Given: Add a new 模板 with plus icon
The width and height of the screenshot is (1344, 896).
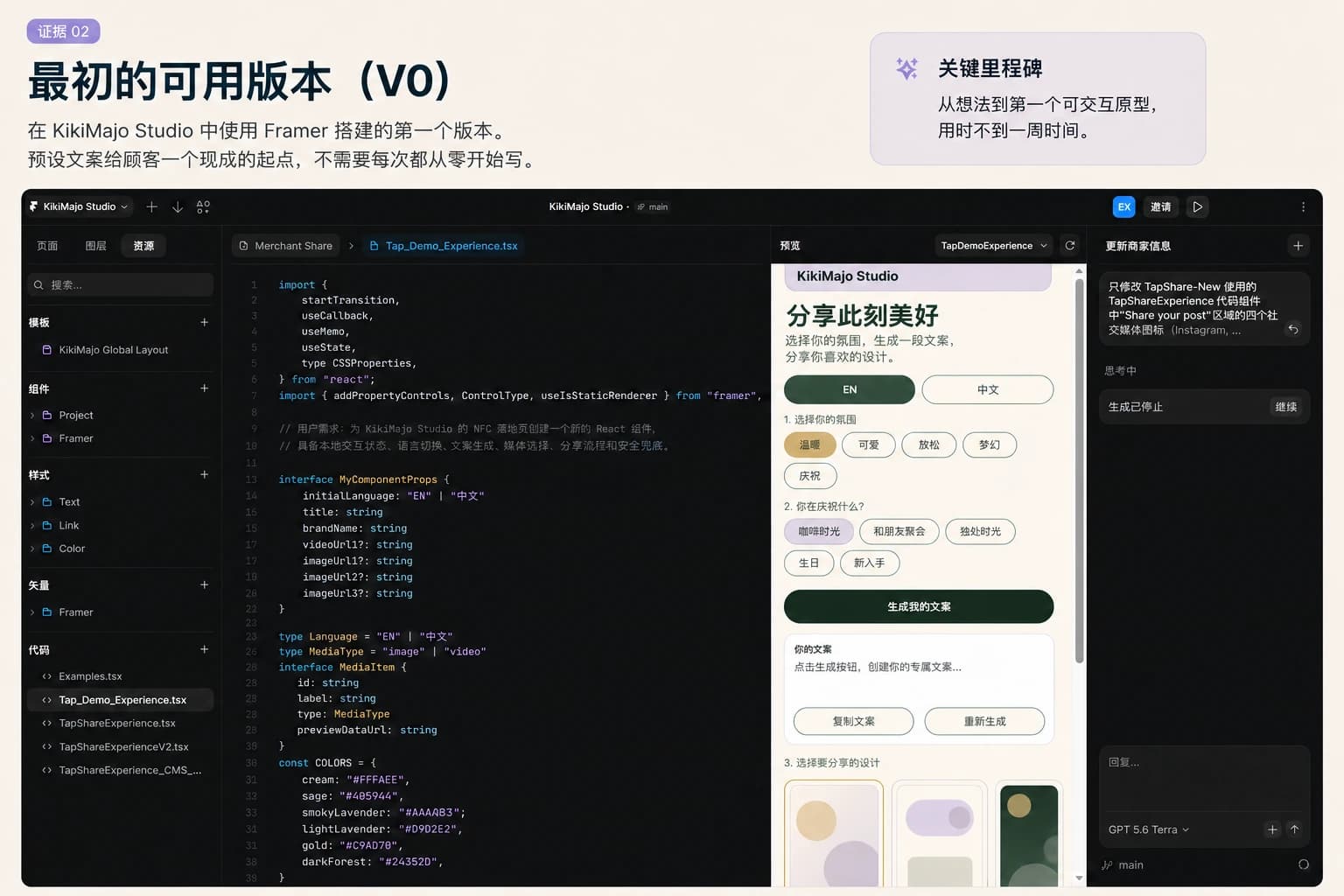Looking at the screenshot, I should tap(204, 322).
